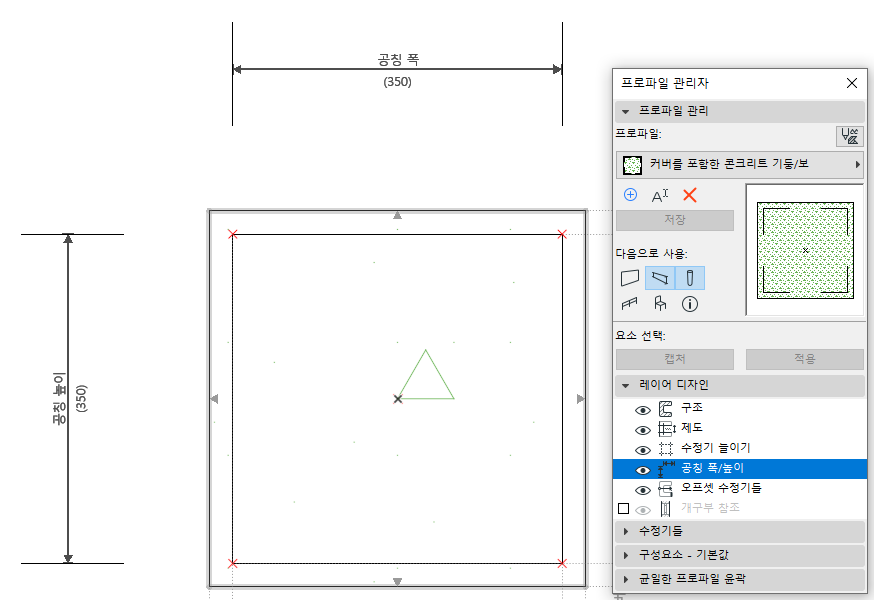Collapse the 레이어 디자인 section
Viewport: 874px width, 600px height.
(740, 385)
